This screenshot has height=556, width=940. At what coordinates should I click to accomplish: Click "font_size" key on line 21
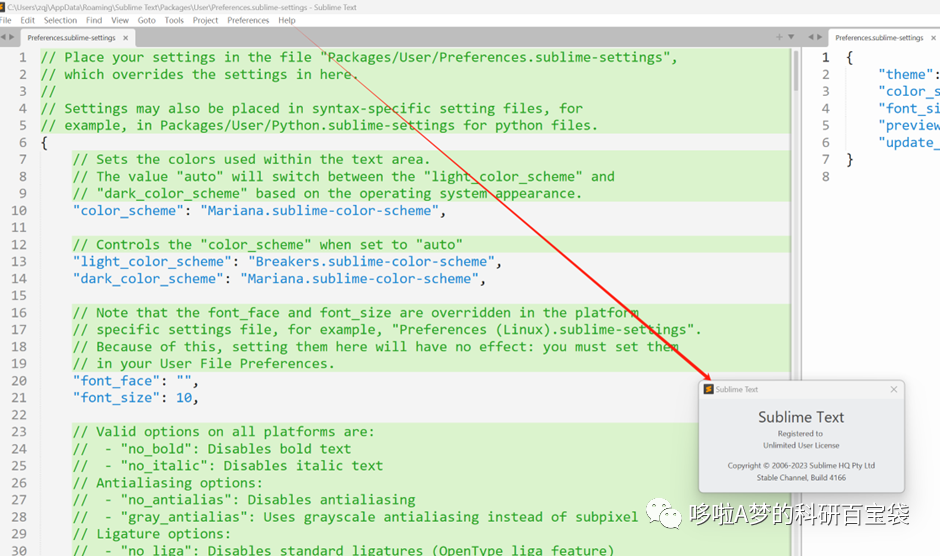click(116, 398)
